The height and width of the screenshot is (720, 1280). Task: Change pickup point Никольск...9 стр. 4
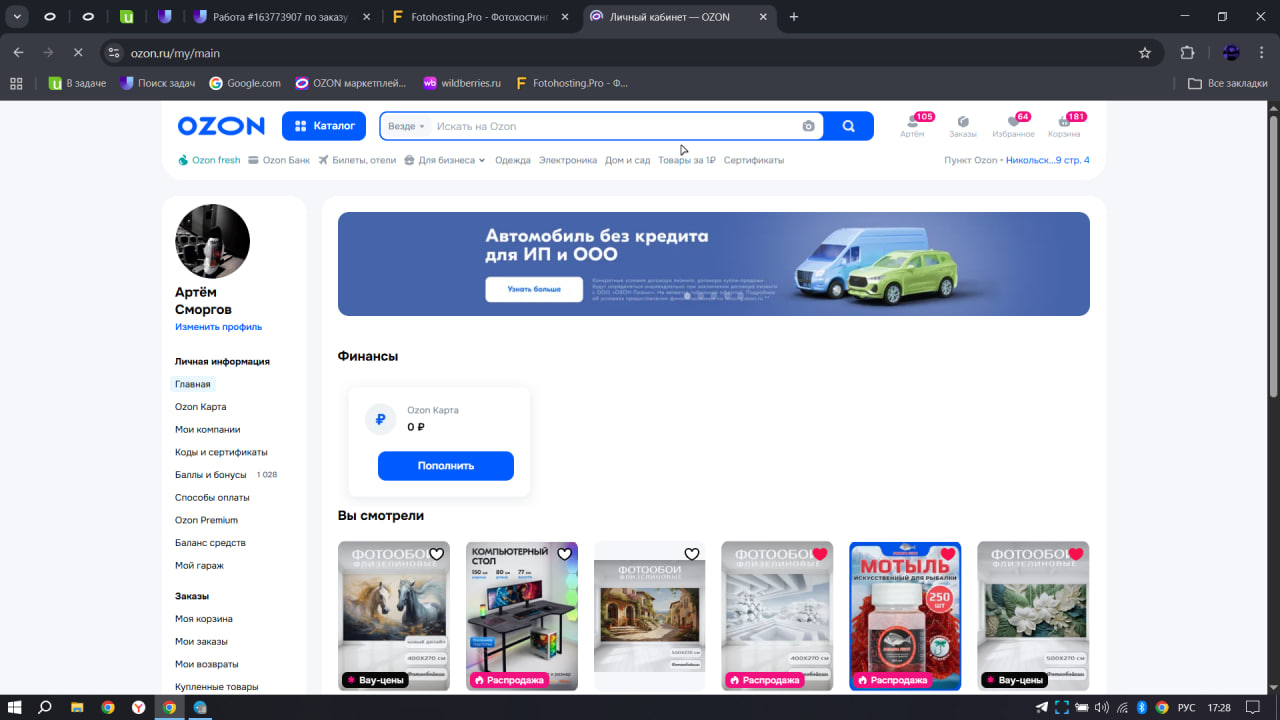pyautogui.click(x=1048, y=160)
